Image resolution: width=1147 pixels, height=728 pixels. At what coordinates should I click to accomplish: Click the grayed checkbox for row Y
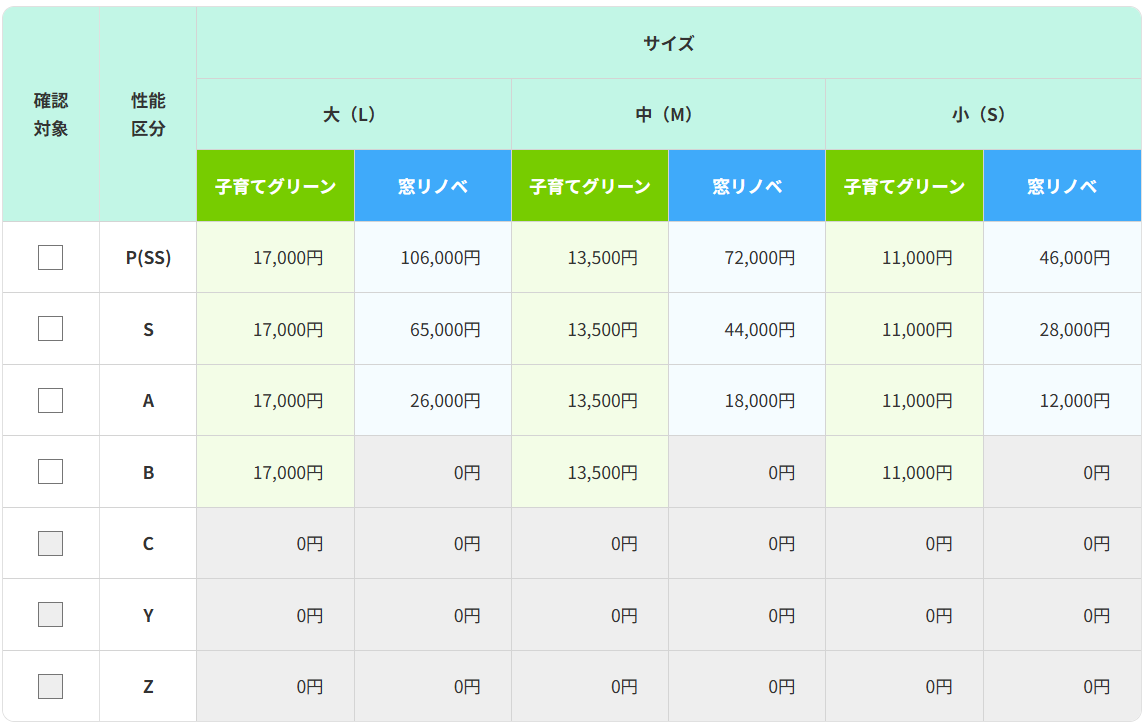(51, 614)
